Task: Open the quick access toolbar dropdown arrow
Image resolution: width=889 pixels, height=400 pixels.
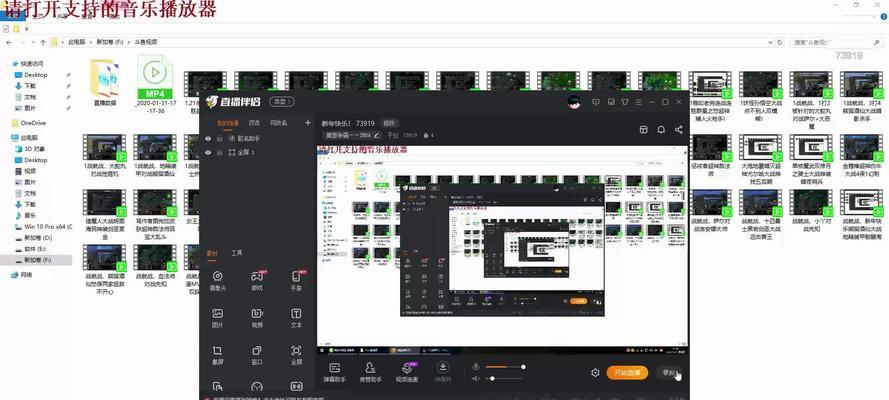Action: pos(26,28)
